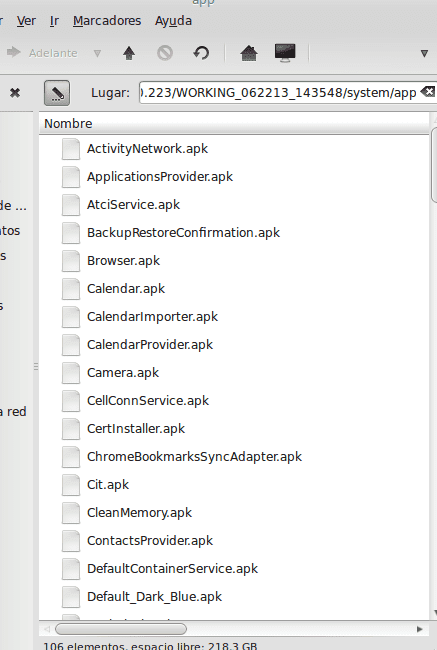Click the file icon of Calendar.apk
The height and width of the screenshot is (650, 437).
71,289
